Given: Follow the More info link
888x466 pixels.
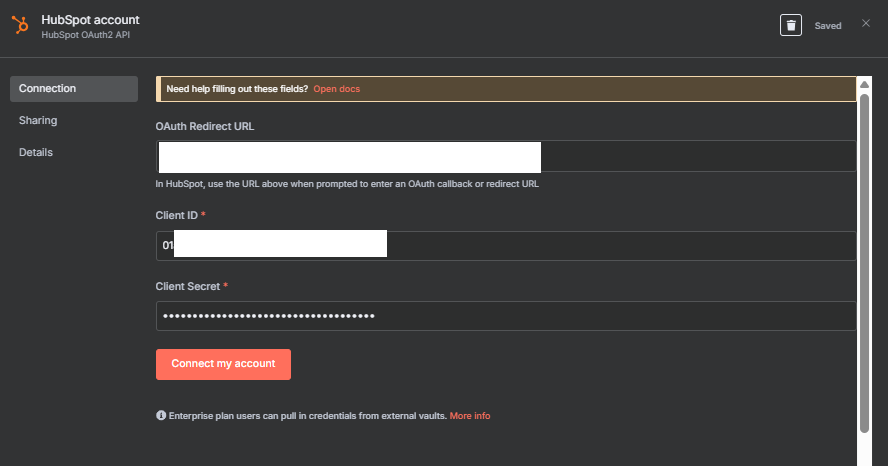Looking at the screenshot, I should (469, 416).
